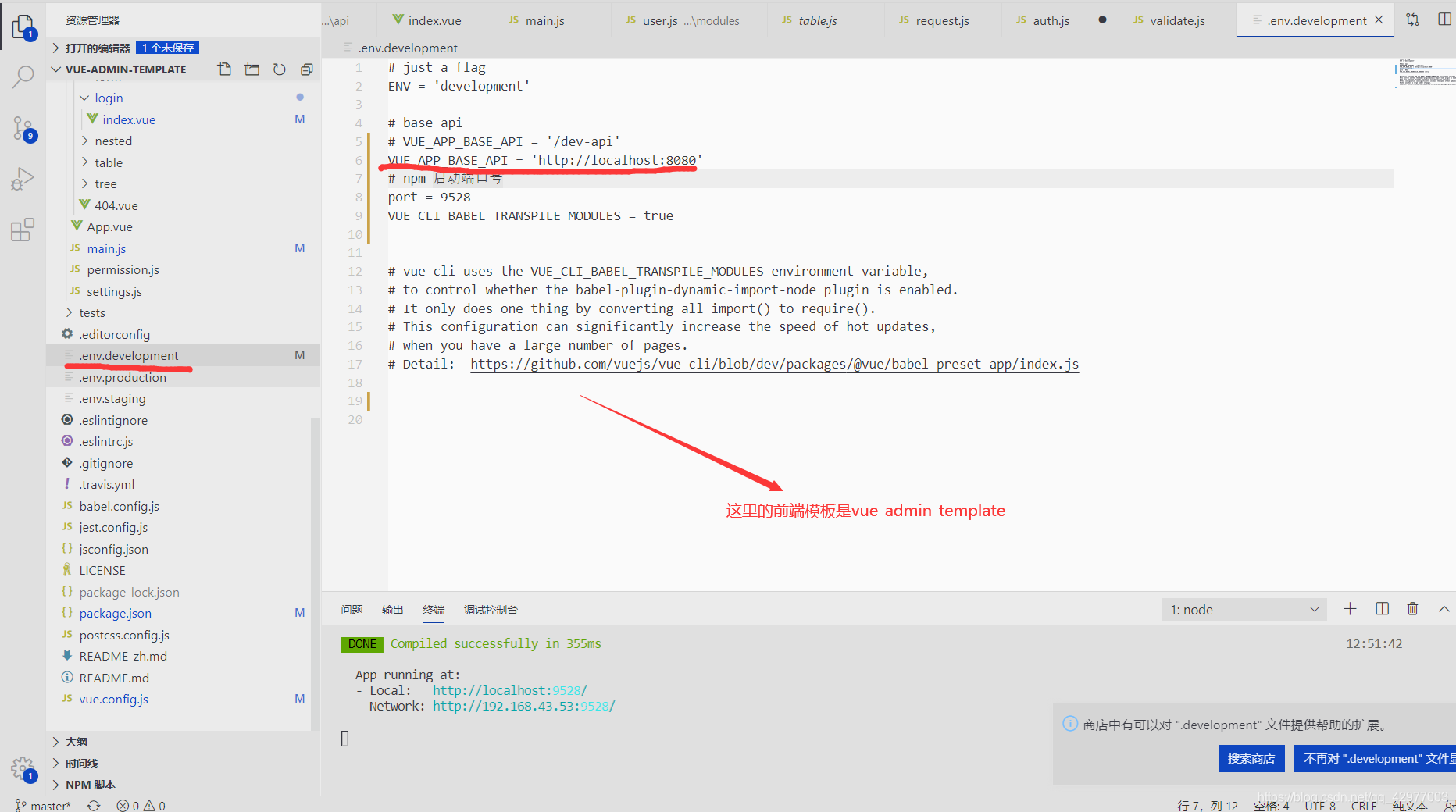
Task: Open errors and warnings count in status bar
Action: [x=141, y=805]
